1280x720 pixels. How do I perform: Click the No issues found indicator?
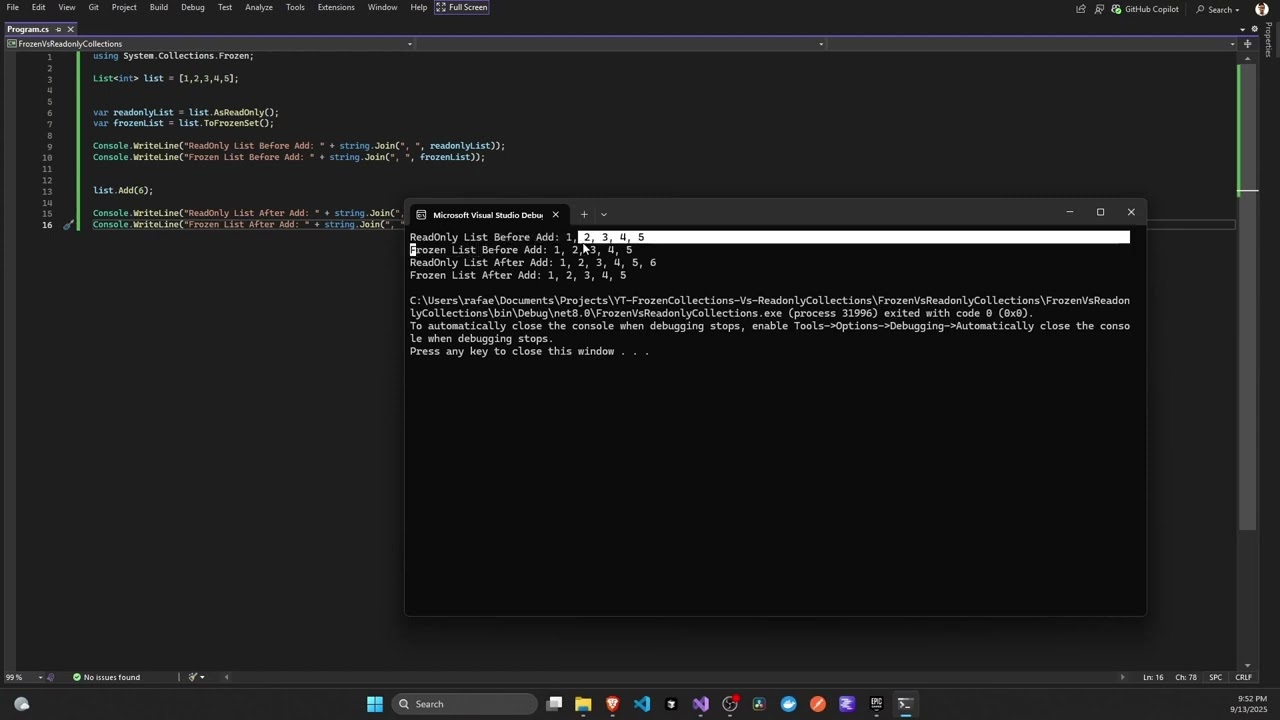click(106, 677)
